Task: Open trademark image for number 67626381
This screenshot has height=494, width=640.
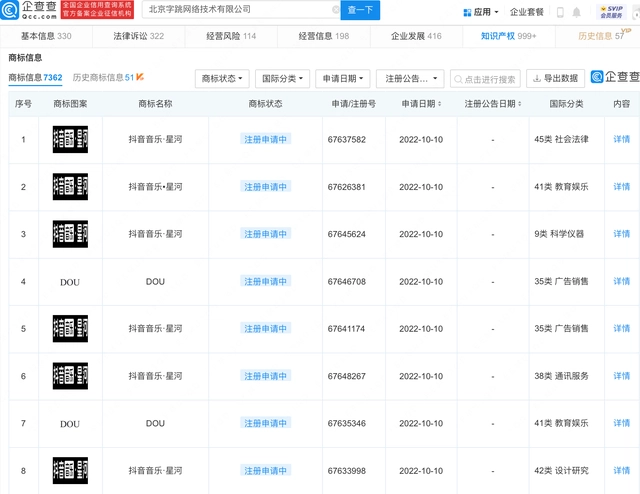Action: (x=70, y=187)
